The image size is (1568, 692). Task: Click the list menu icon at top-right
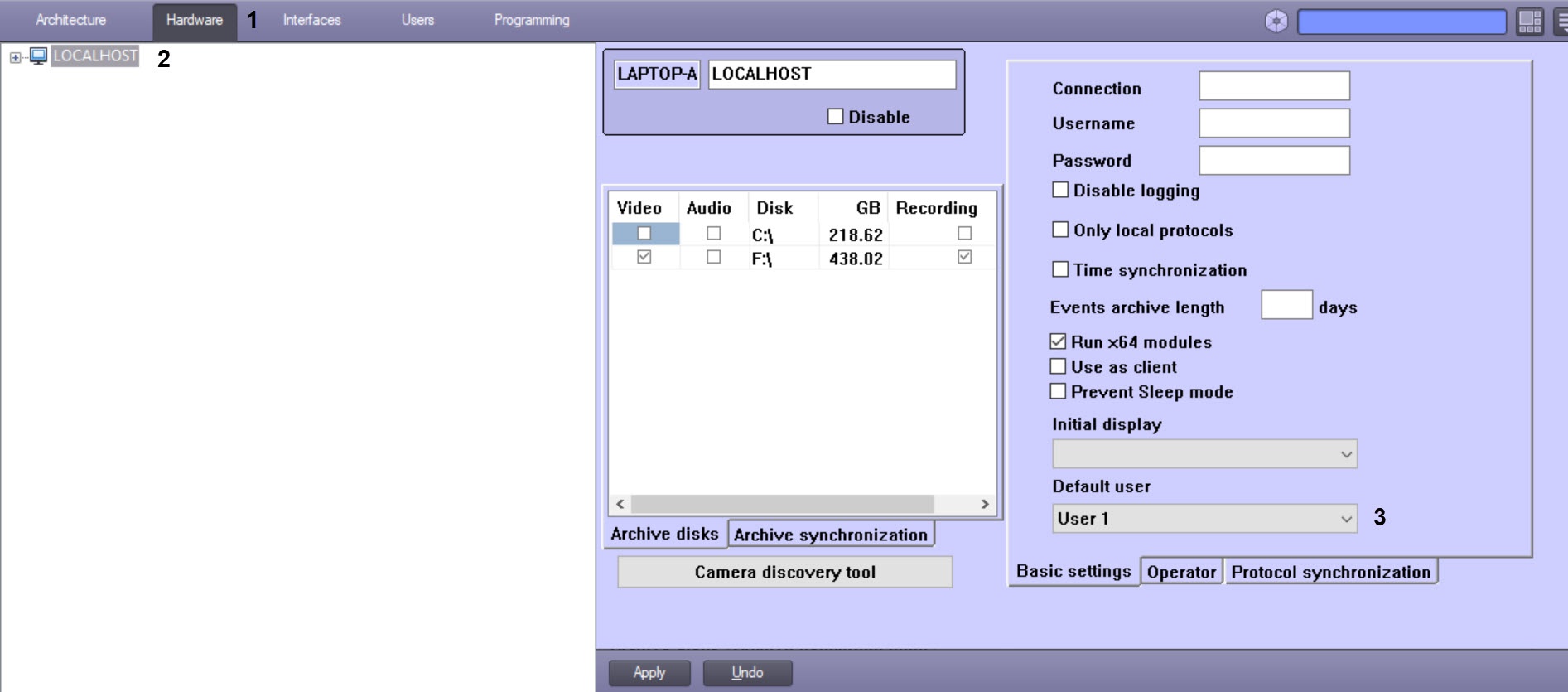[1561, 22]
